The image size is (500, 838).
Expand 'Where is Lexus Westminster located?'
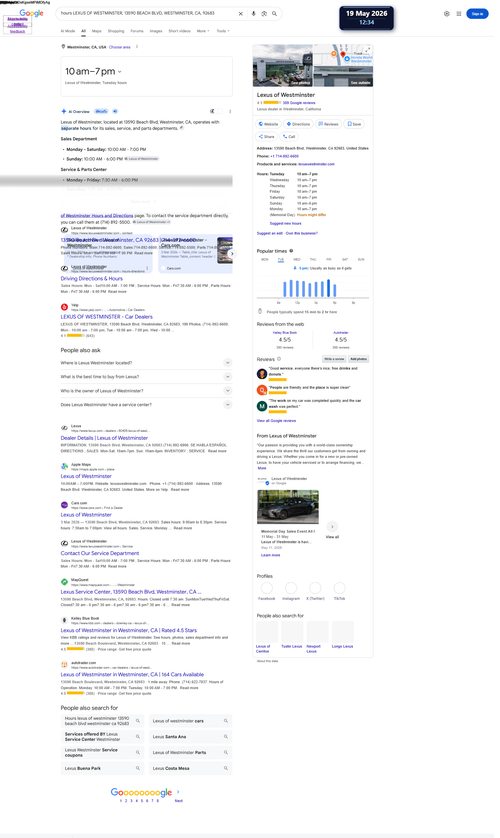pos(146,363)
